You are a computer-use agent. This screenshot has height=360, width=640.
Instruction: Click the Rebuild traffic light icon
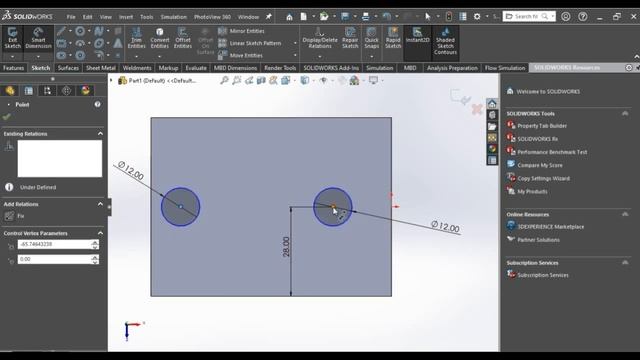pyautogui.click(x=449, y=17)
